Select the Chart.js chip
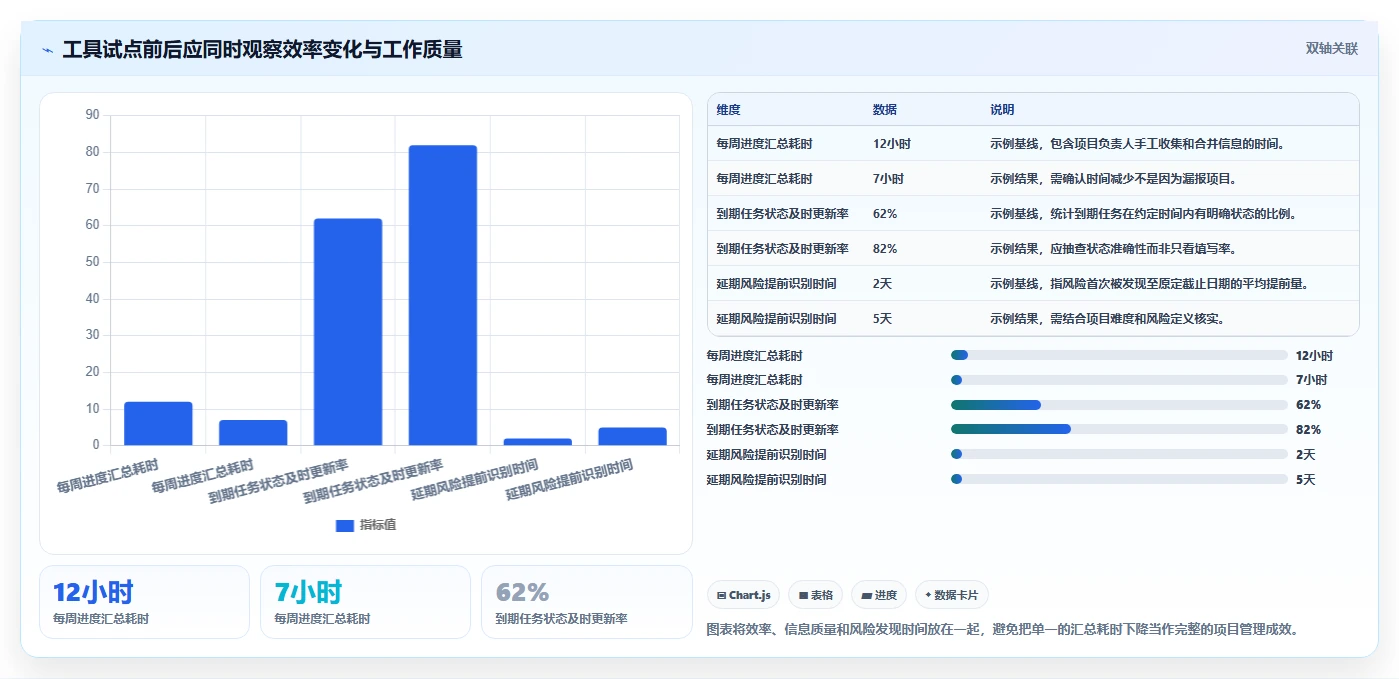Screen dimensions: 1399x679 coord(744,595)
